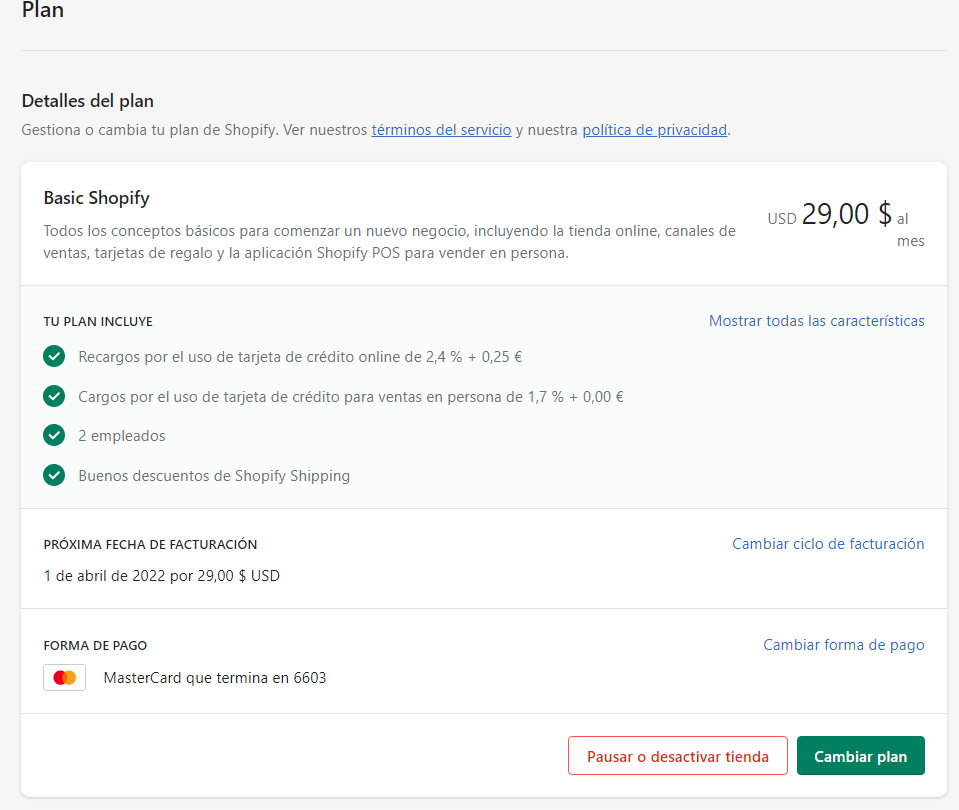This screenshot has width=959, height=810.
Task: Select the Basic Shopify plan name
Action: 97,198
